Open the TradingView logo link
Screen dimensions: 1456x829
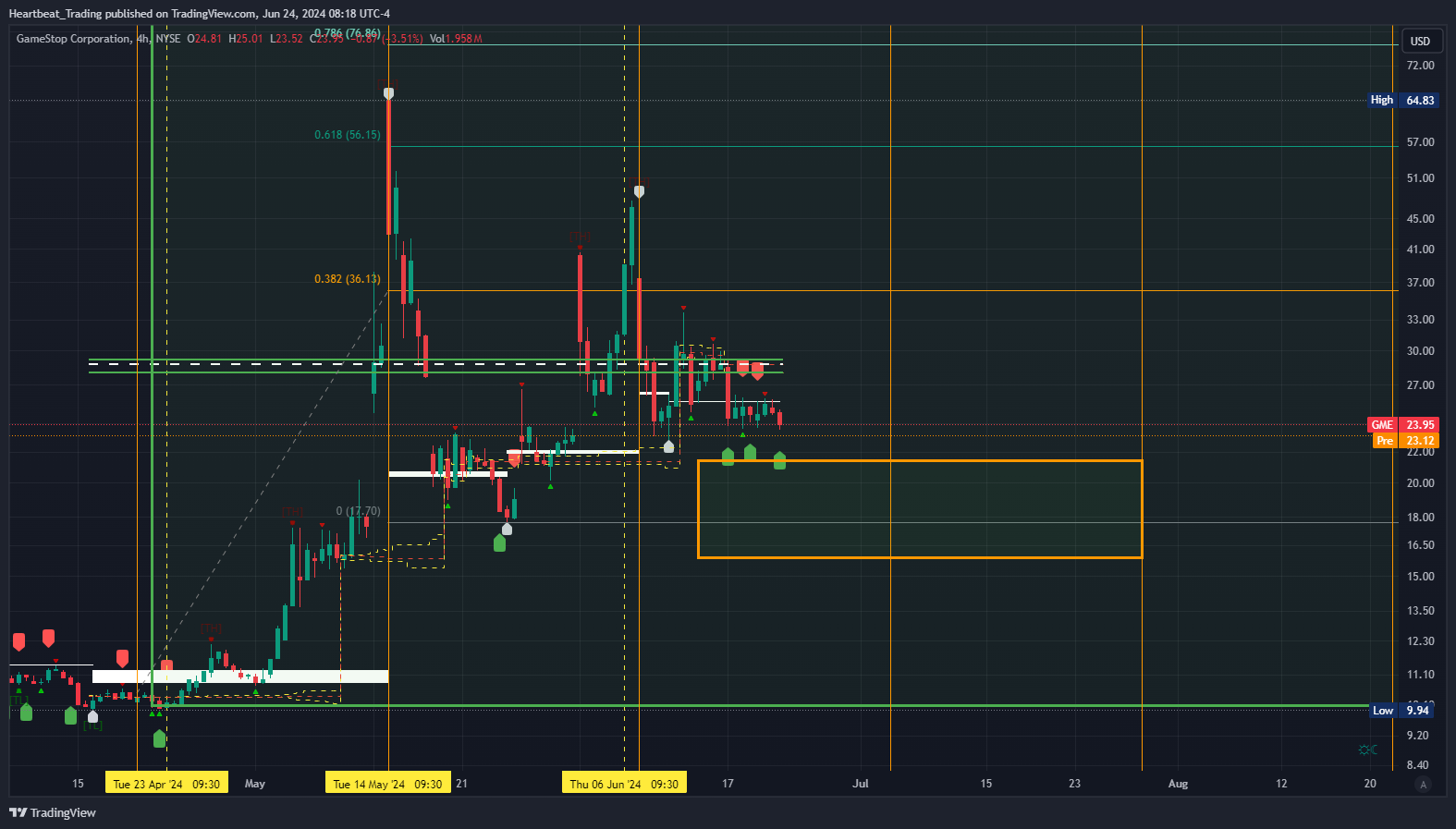pyautogui.click(x=53, y=812)
